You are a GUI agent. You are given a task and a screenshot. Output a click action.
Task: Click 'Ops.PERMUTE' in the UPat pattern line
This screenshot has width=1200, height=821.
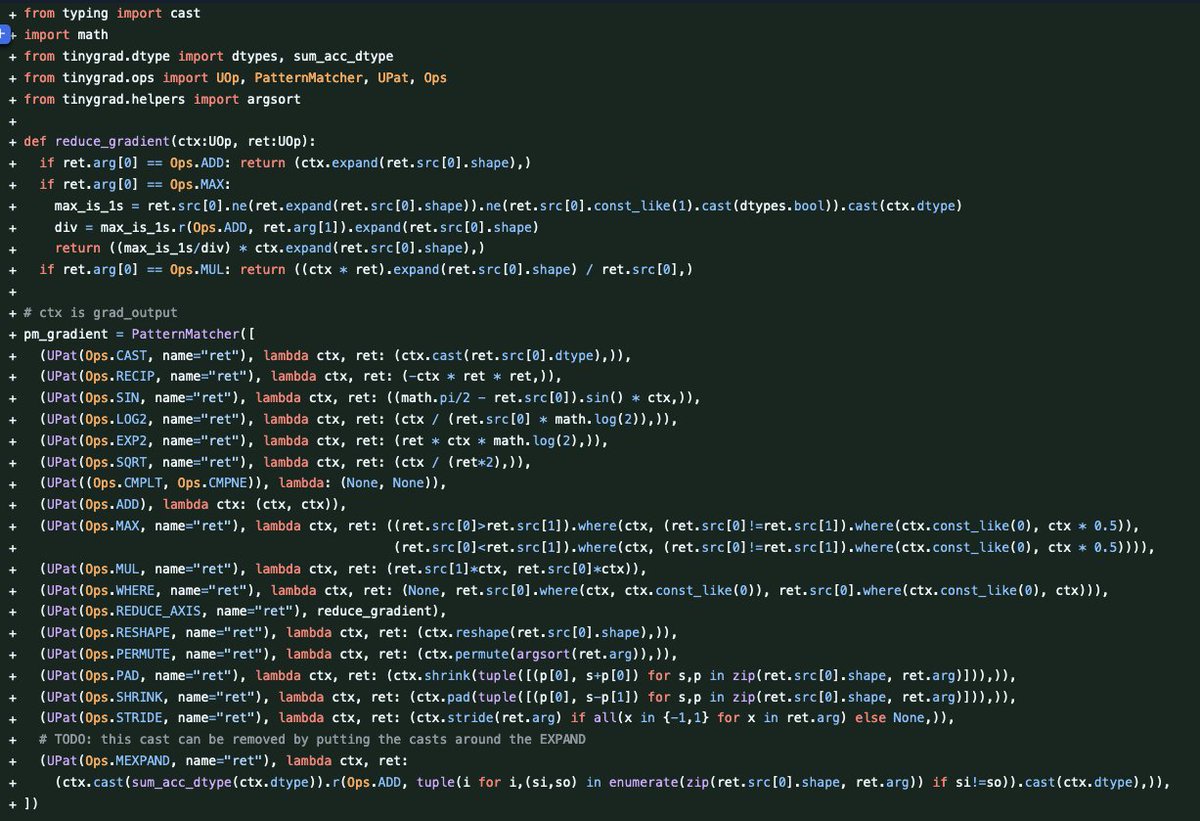coord(128,655)
